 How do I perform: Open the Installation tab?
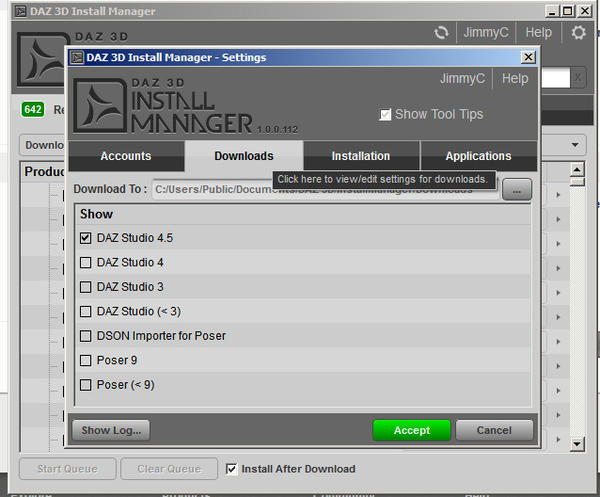tap(361, 156)
